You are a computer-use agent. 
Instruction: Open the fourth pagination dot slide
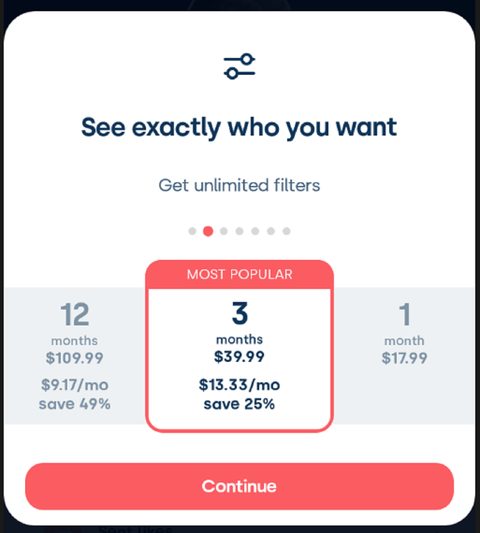(239, 231)
